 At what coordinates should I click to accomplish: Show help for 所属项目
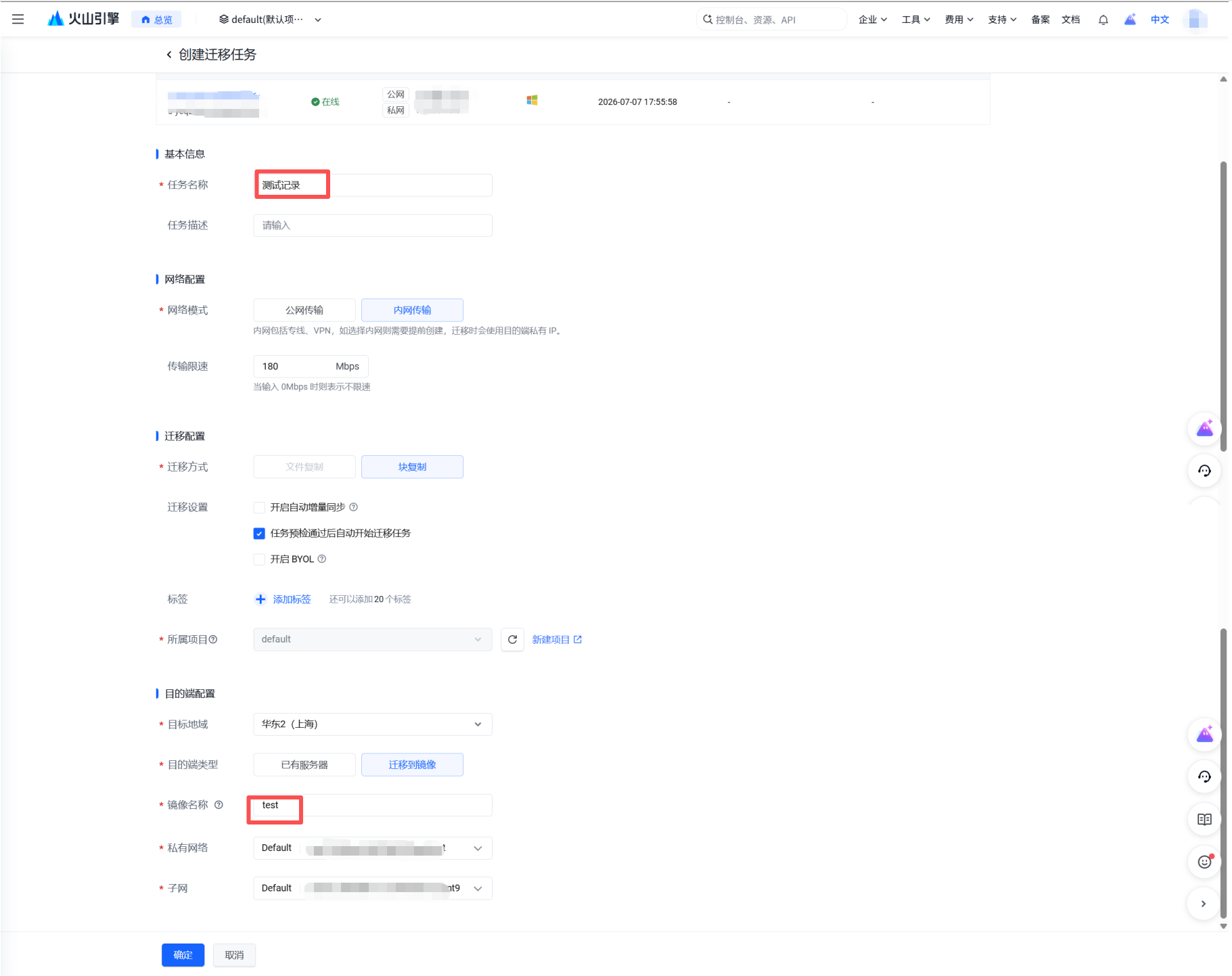213,640
